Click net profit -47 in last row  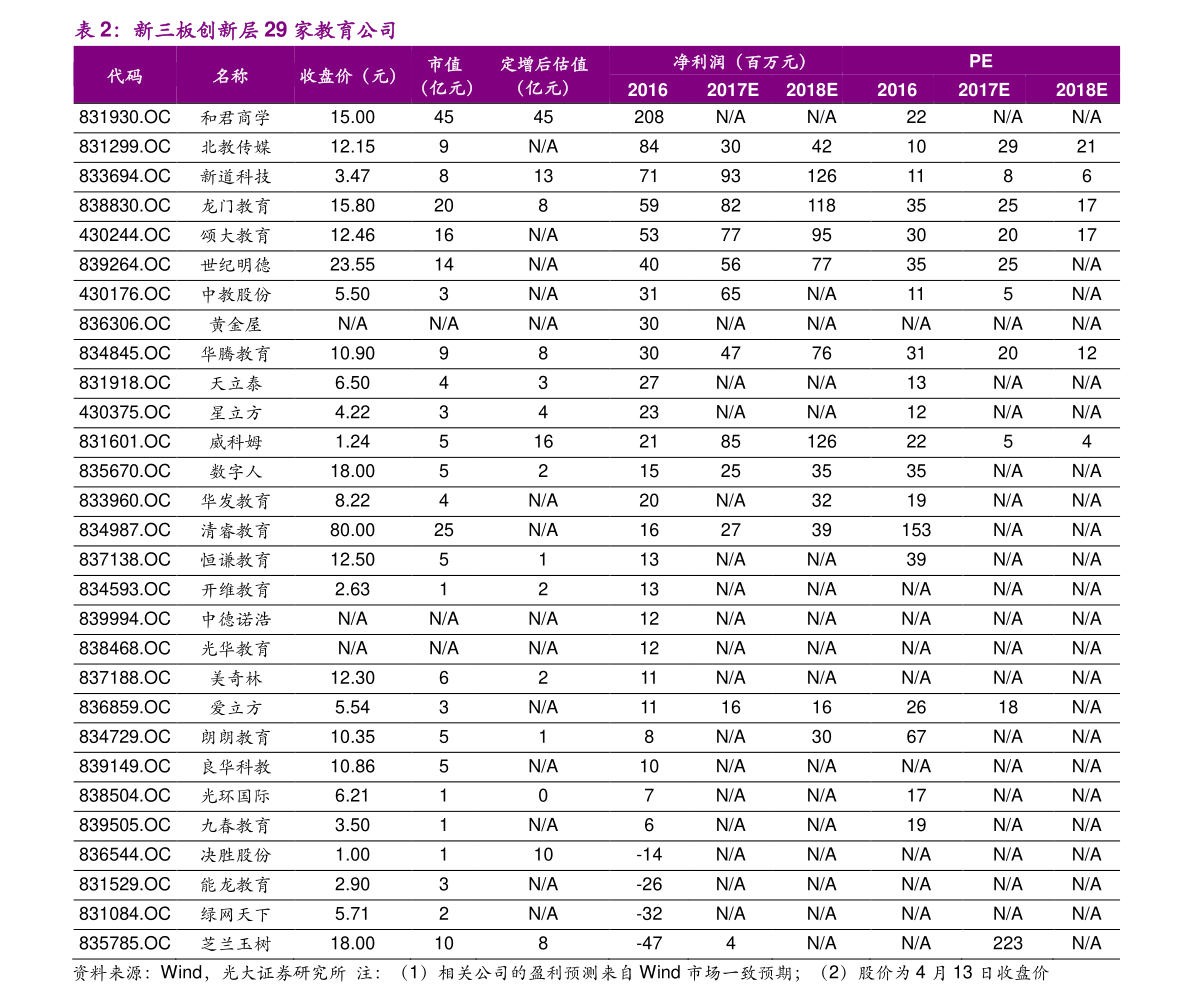point(649,943)
